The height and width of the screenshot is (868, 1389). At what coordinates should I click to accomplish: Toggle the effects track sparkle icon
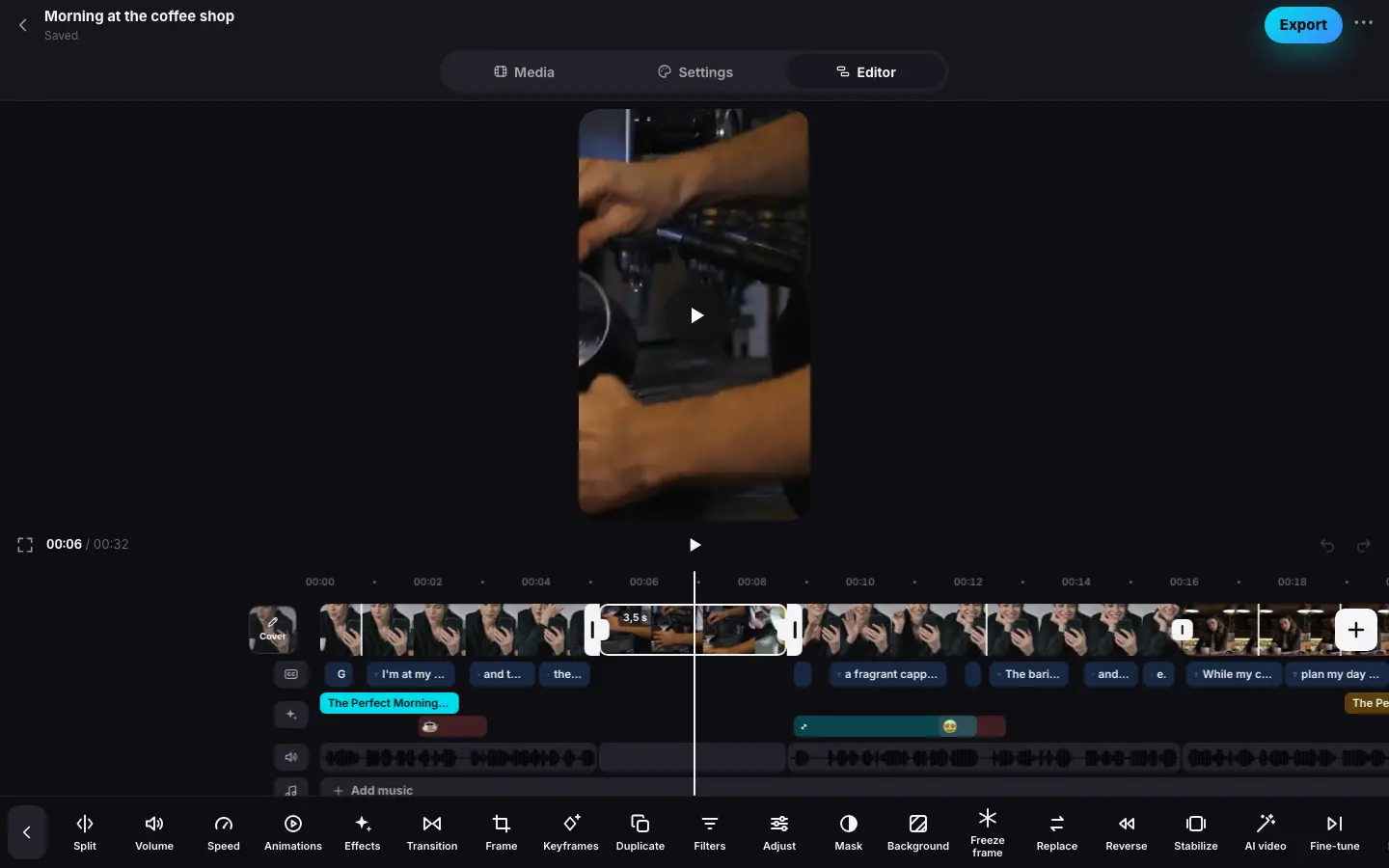[291, 715]
